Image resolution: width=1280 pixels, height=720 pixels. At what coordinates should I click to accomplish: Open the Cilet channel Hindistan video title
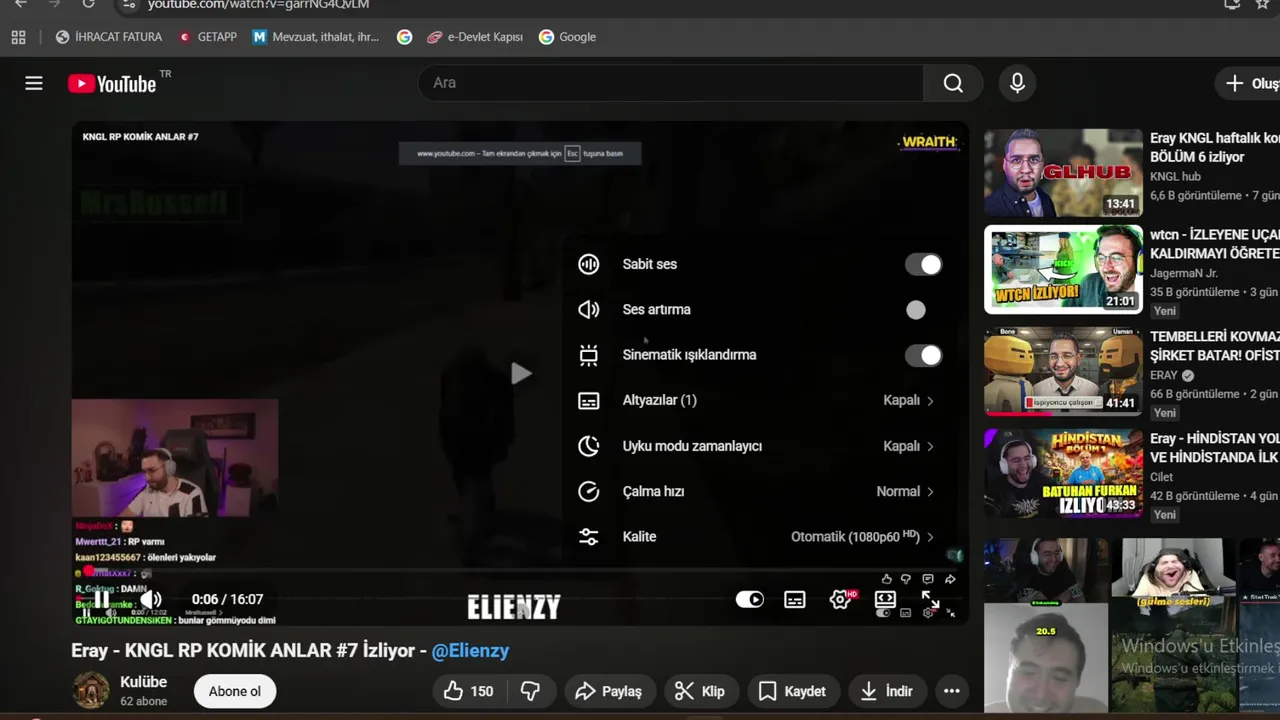[1214, 448]
